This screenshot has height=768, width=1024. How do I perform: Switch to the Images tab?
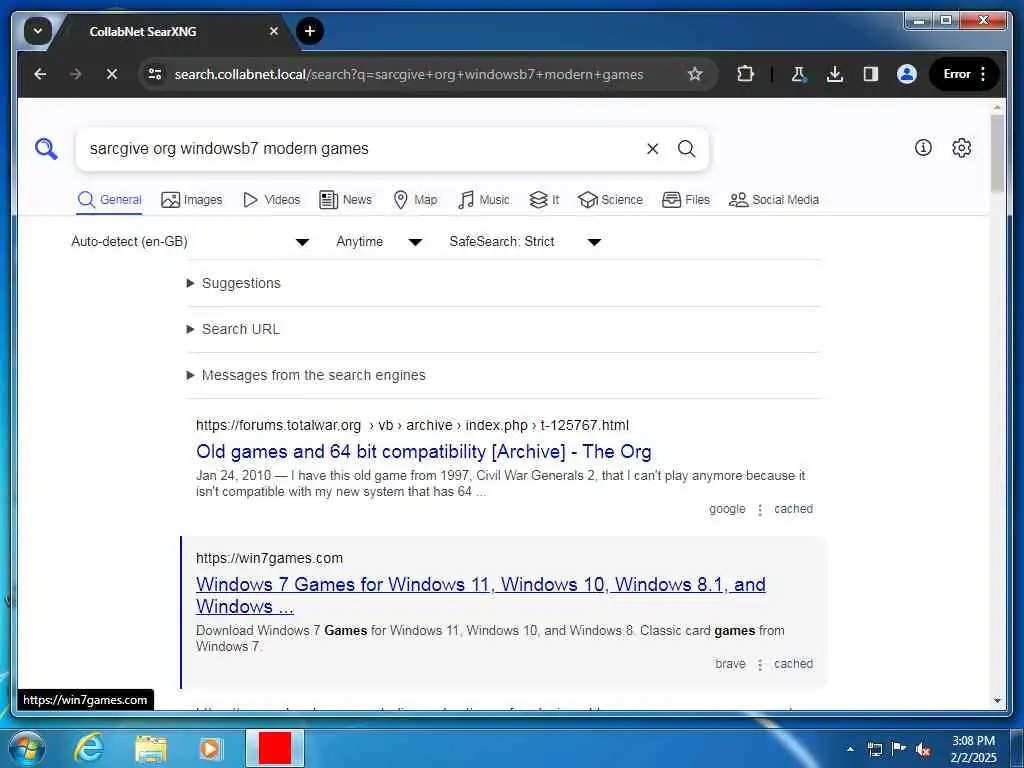(191, 200)
